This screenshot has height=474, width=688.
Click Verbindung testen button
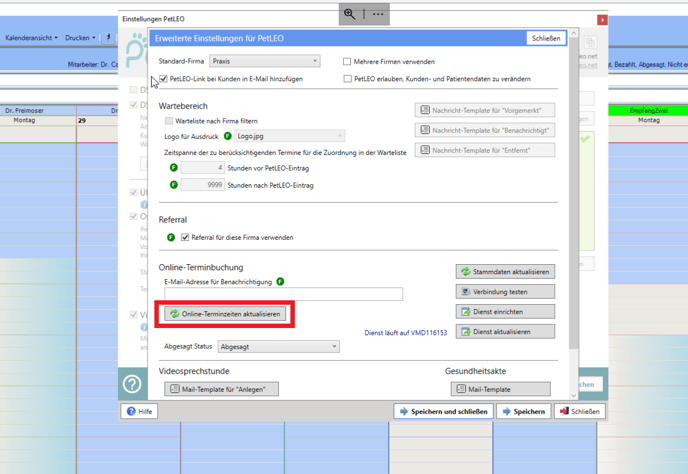point(505,291)
